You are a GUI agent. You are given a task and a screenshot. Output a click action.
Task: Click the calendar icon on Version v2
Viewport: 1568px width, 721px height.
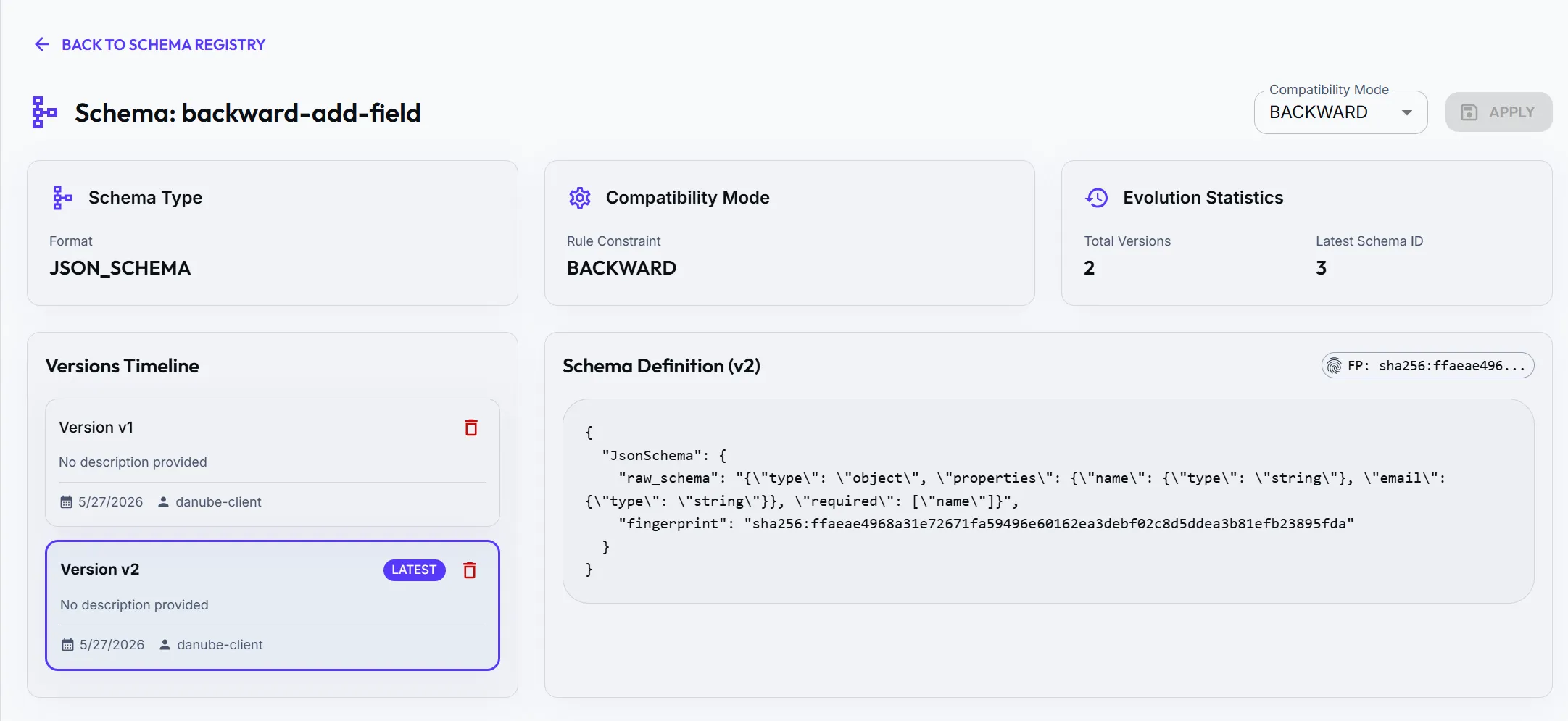pos(67,645)
